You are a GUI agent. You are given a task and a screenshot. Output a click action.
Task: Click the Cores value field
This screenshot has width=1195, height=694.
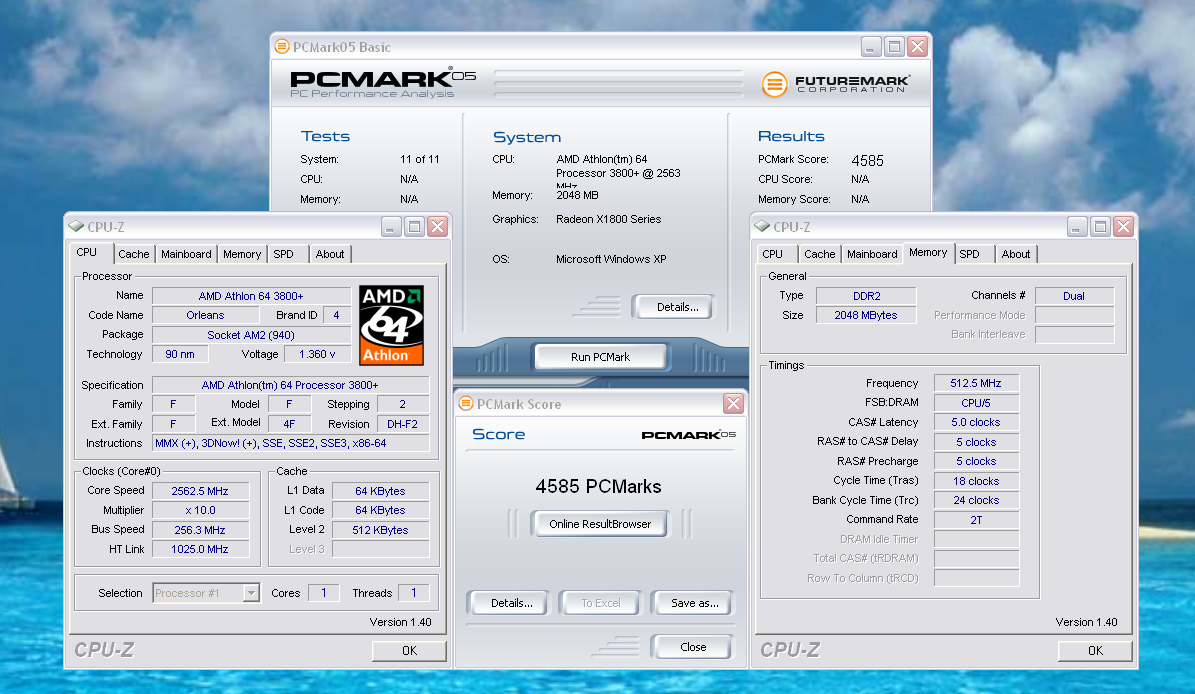click(x=323, y=593)
